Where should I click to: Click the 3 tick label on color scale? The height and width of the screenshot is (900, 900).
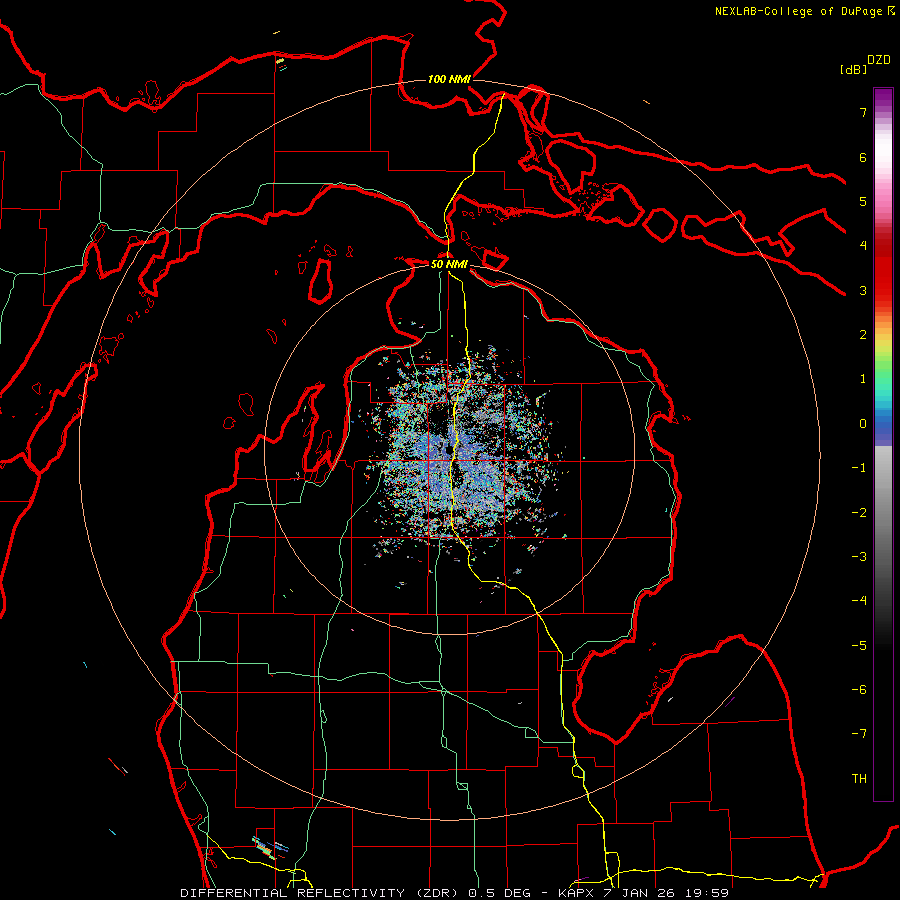(x=863, y=290)
